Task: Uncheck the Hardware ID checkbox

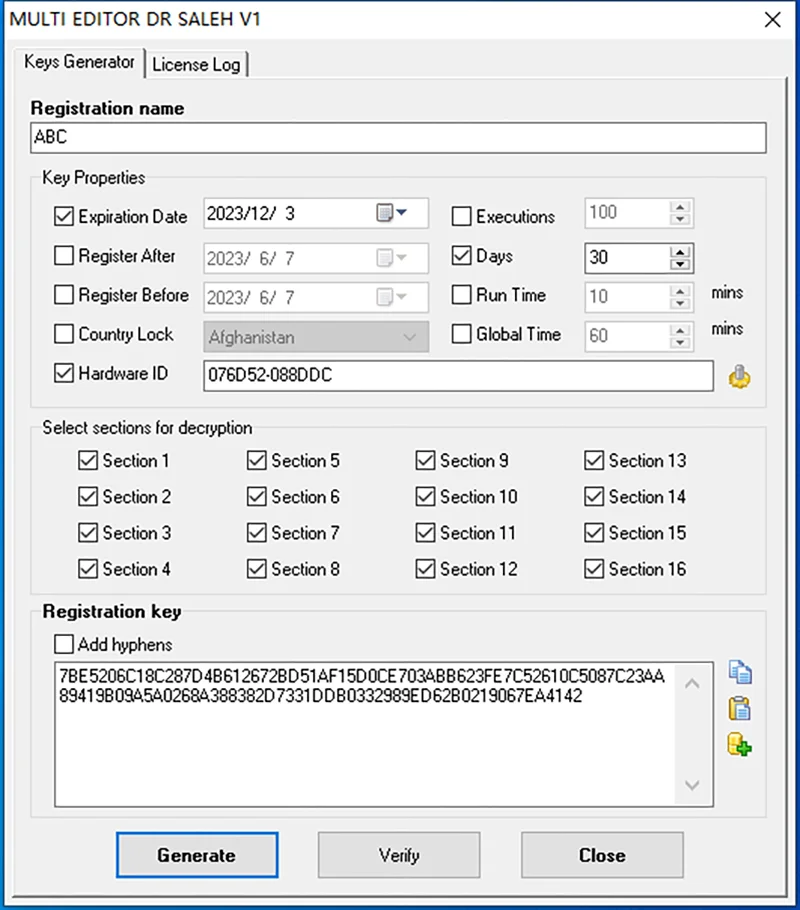Action: point(64,373)
